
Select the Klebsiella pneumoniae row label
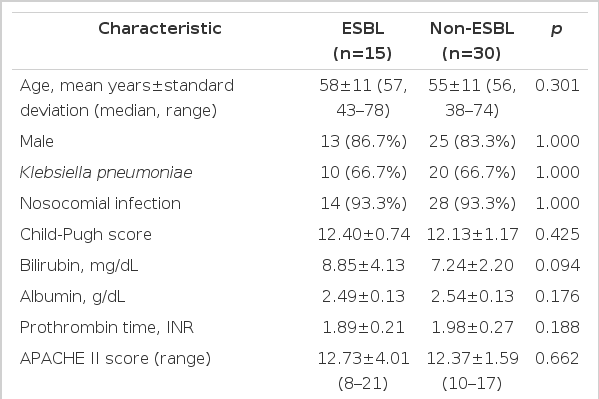pyautogui.click(x=106, y=173)
